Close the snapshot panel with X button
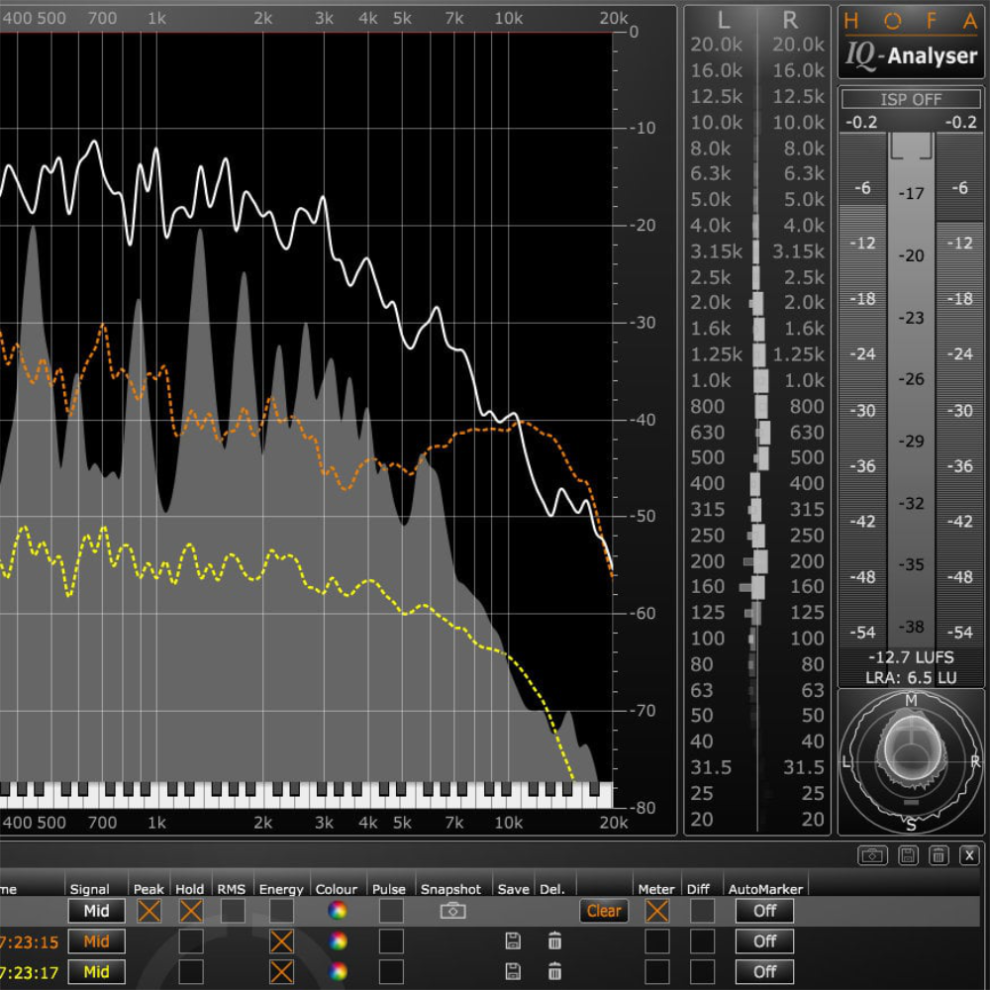The image size is (990, 990). (x=969, y=855)
